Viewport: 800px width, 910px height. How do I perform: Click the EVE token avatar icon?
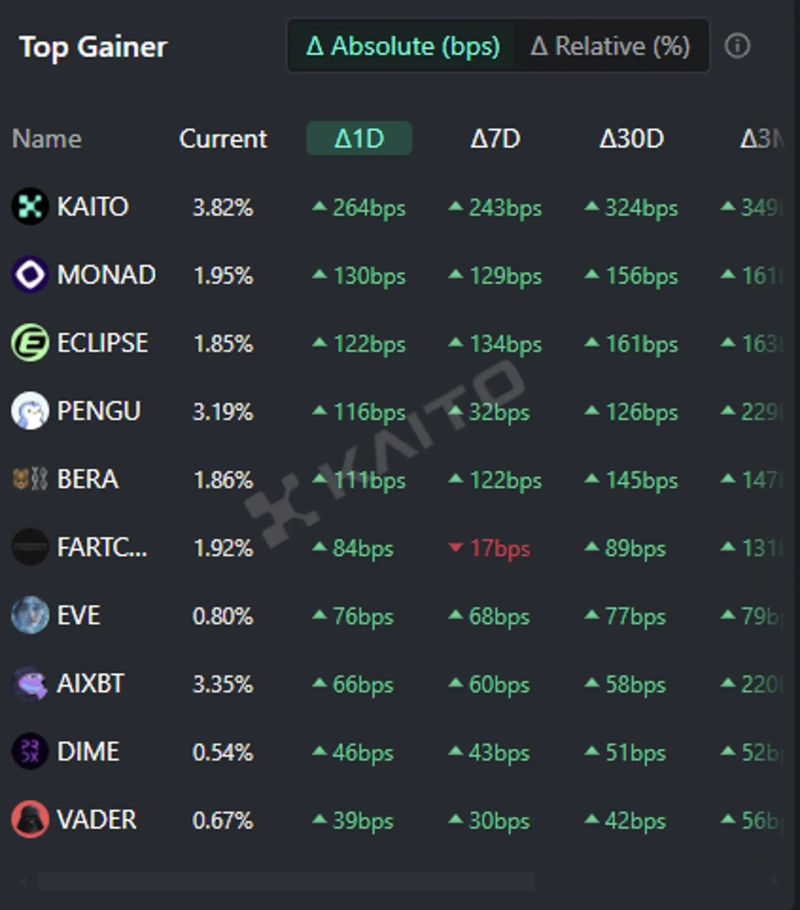click(x=30, y=615)
